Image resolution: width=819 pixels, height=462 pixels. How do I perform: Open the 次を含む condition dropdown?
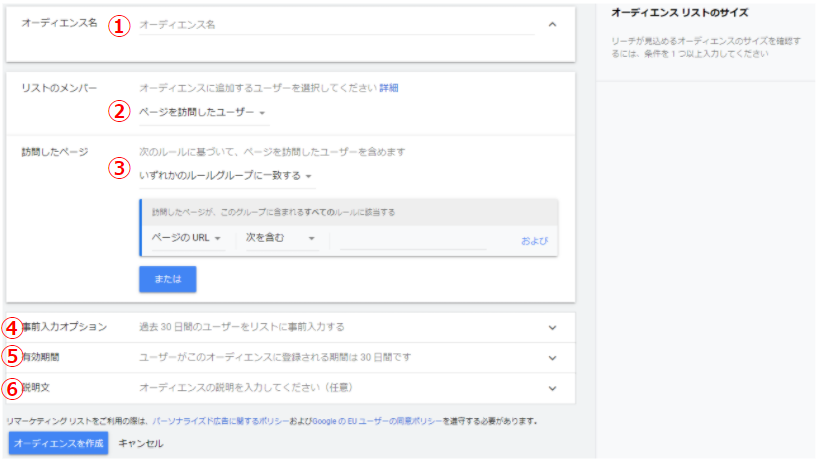280,238
